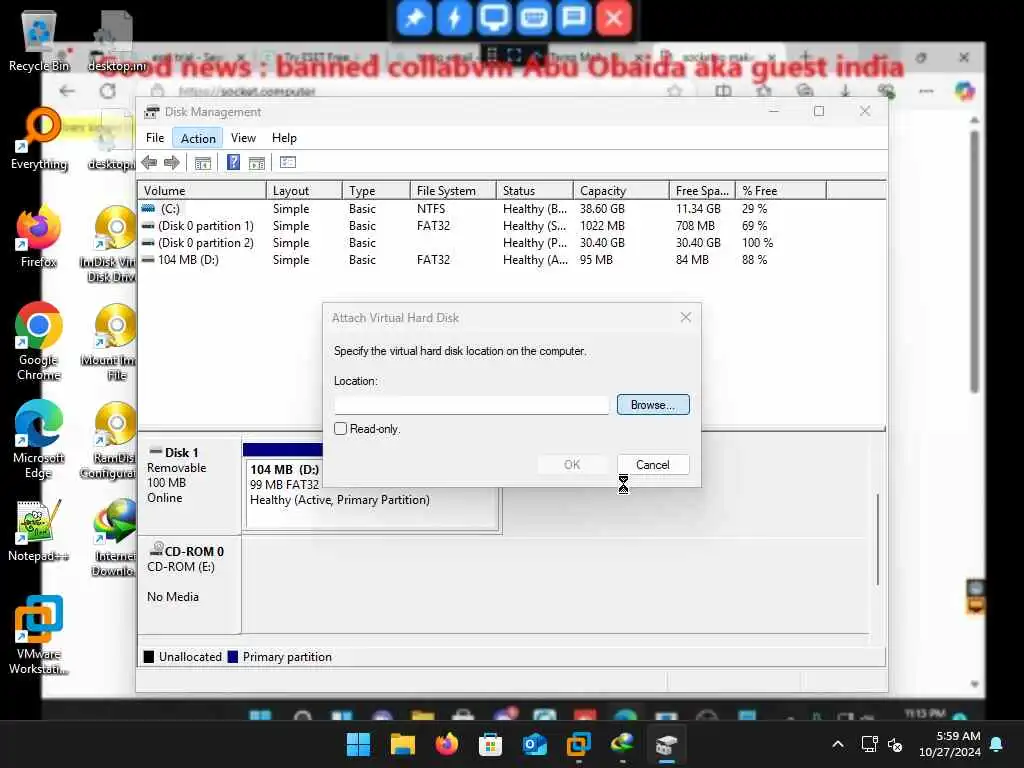Viewport: 1024px width, 768px height.
Task: Enable the Read-only checkbox
Action: point(340,429)
